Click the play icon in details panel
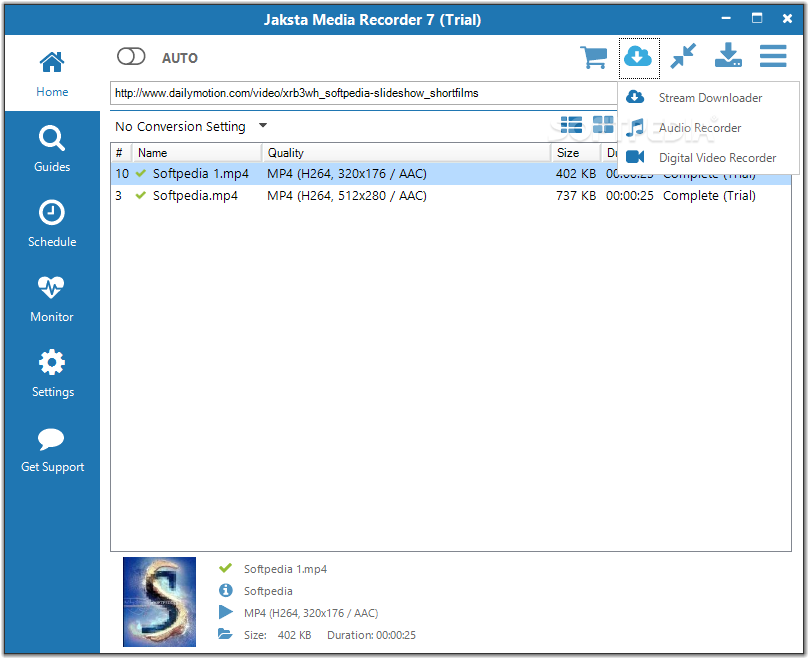The height and width of the screenshot is (658, 808). (225, 612)
